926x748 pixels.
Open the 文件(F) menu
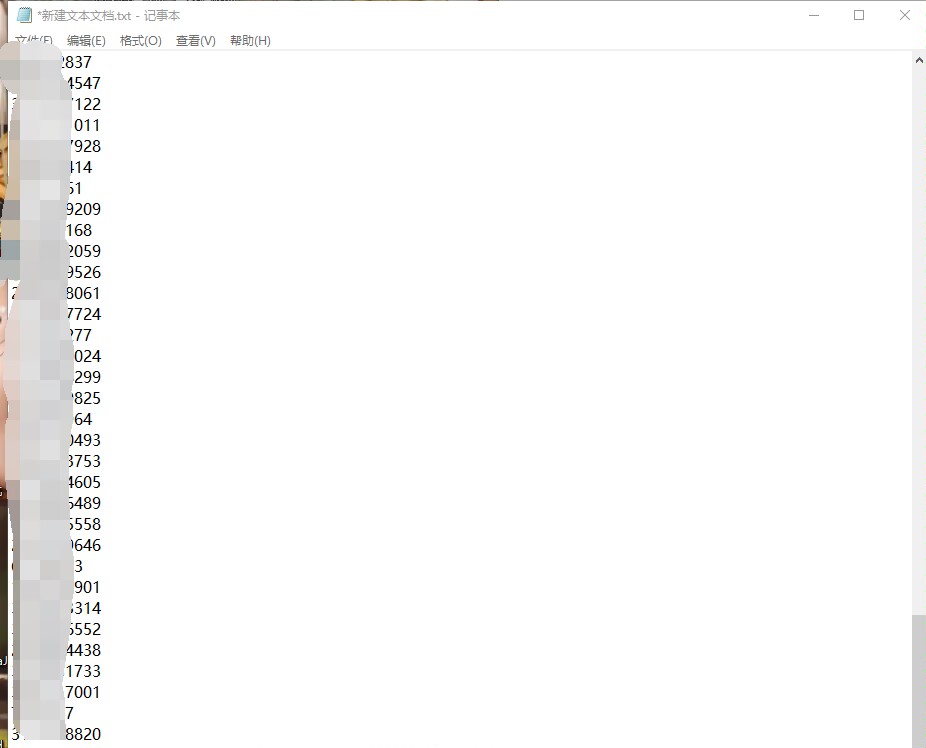34,41
